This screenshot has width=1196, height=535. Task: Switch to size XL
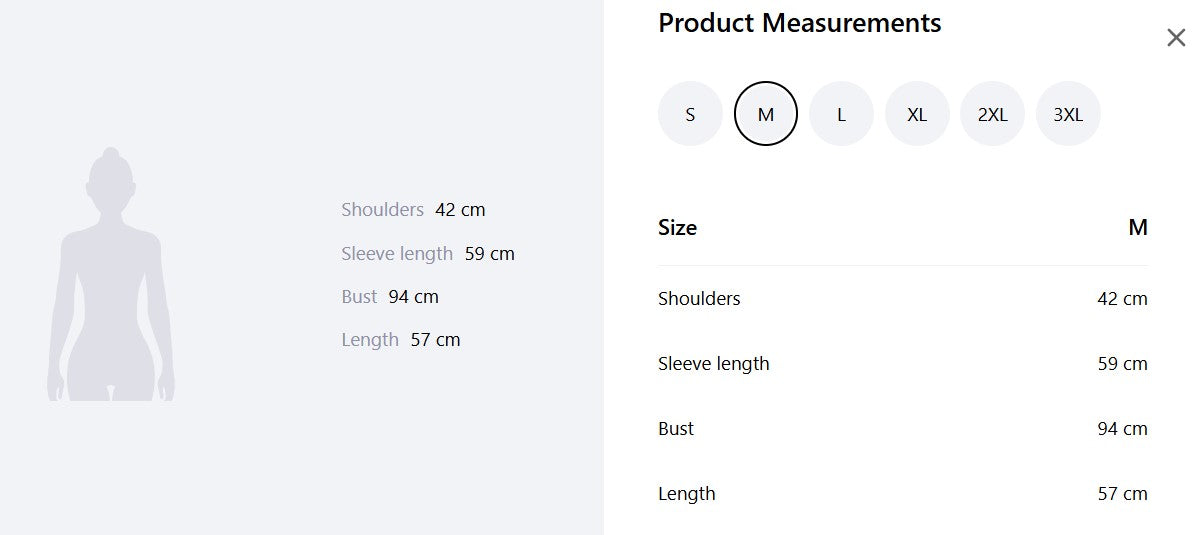(x=917, y=114)
